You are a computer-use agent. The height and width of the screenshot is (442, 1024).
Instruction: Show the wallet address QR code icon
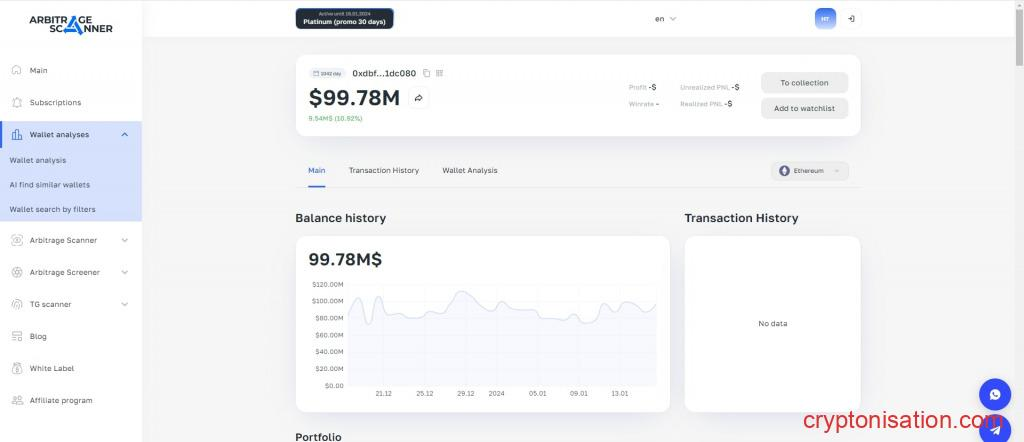(440, 73)
